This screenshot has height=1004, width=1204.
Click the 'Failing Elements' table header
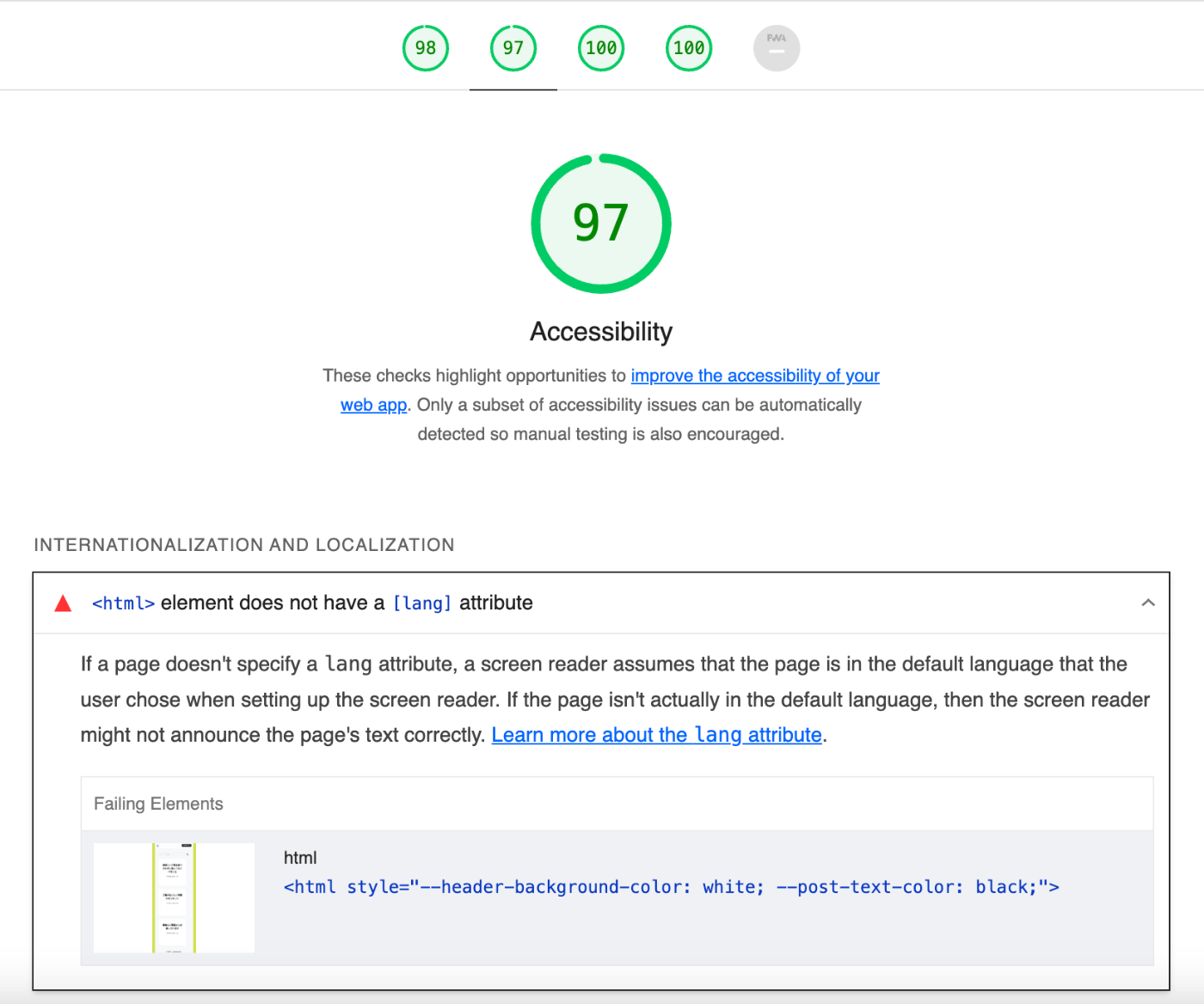pyautogui.click(x=158, y=804)
